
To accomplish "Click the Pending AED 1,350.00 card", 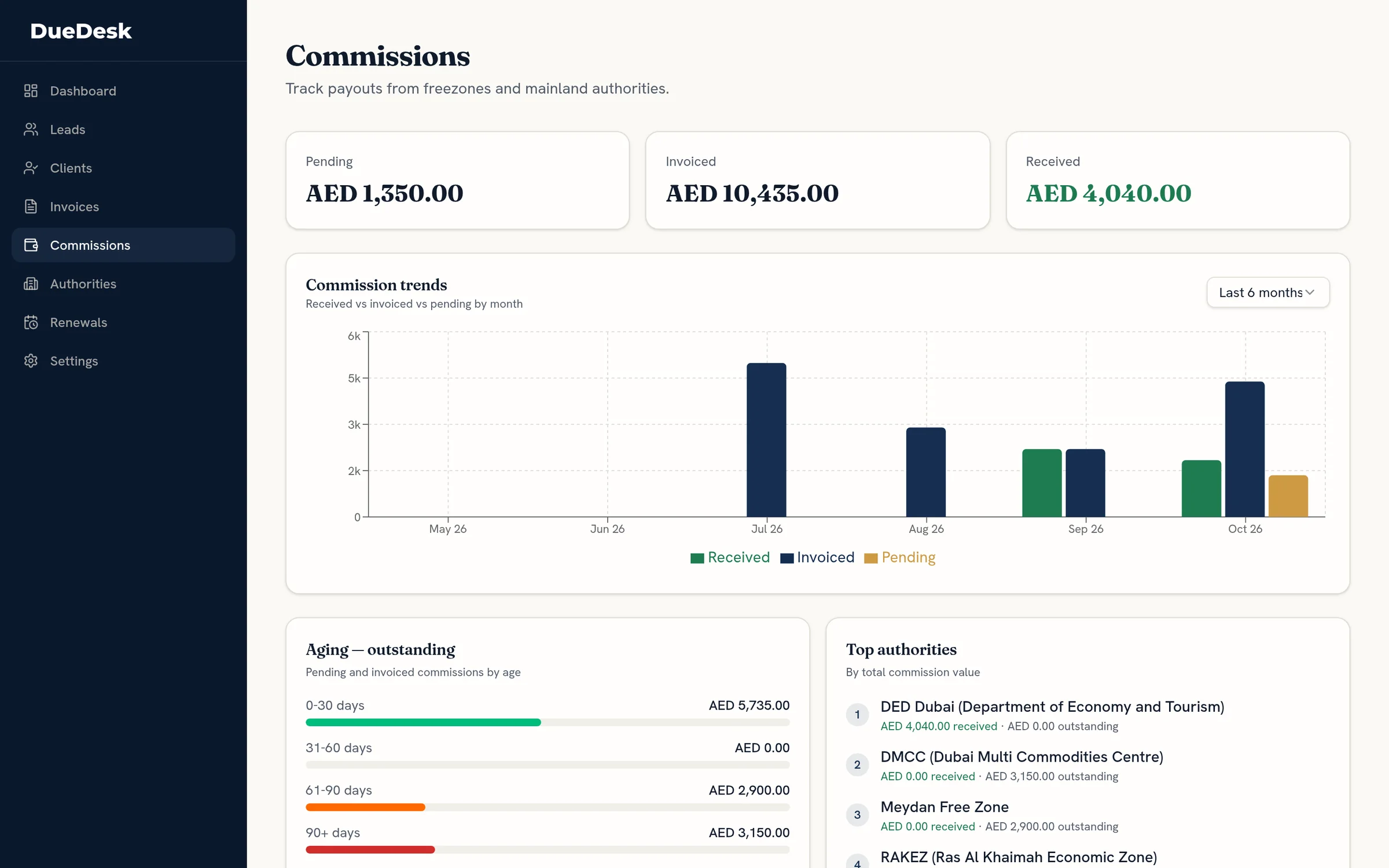I will 457,181.
